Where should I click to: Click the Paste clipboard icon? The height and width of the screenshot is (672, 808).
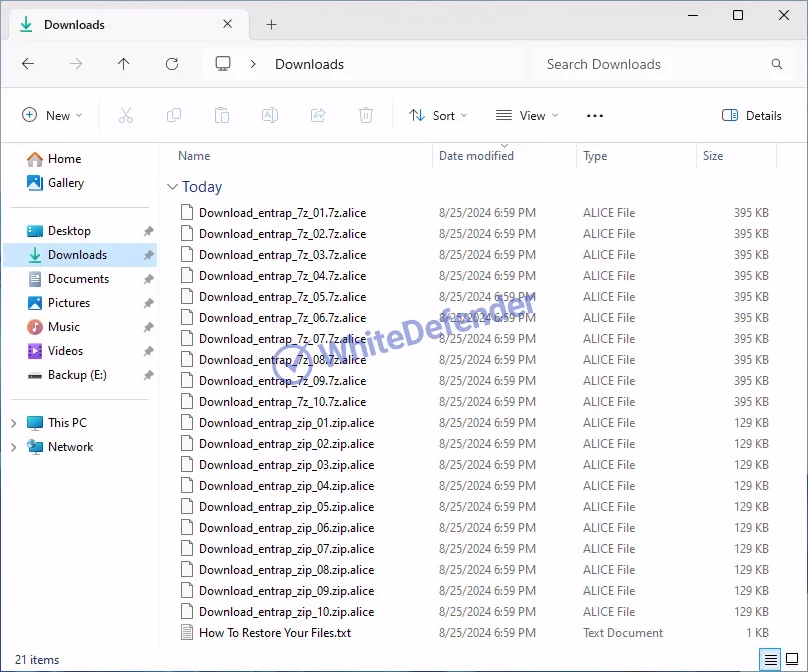click(x=222, y=116)
